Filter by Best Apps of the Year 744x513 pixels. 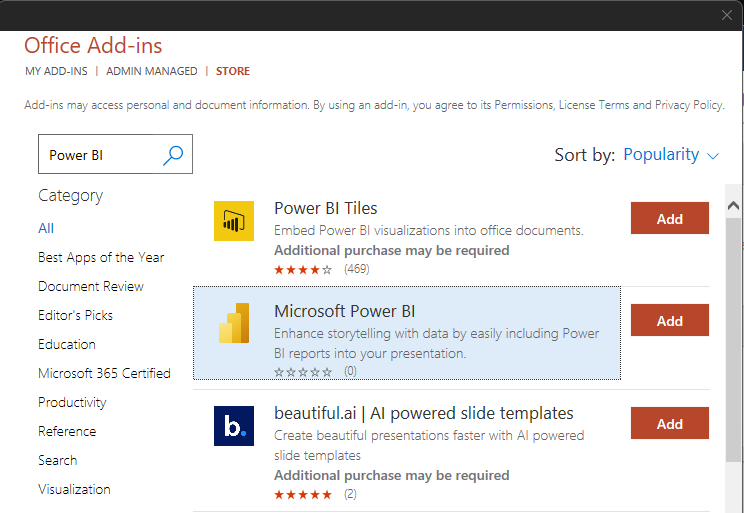coord(101,257)
